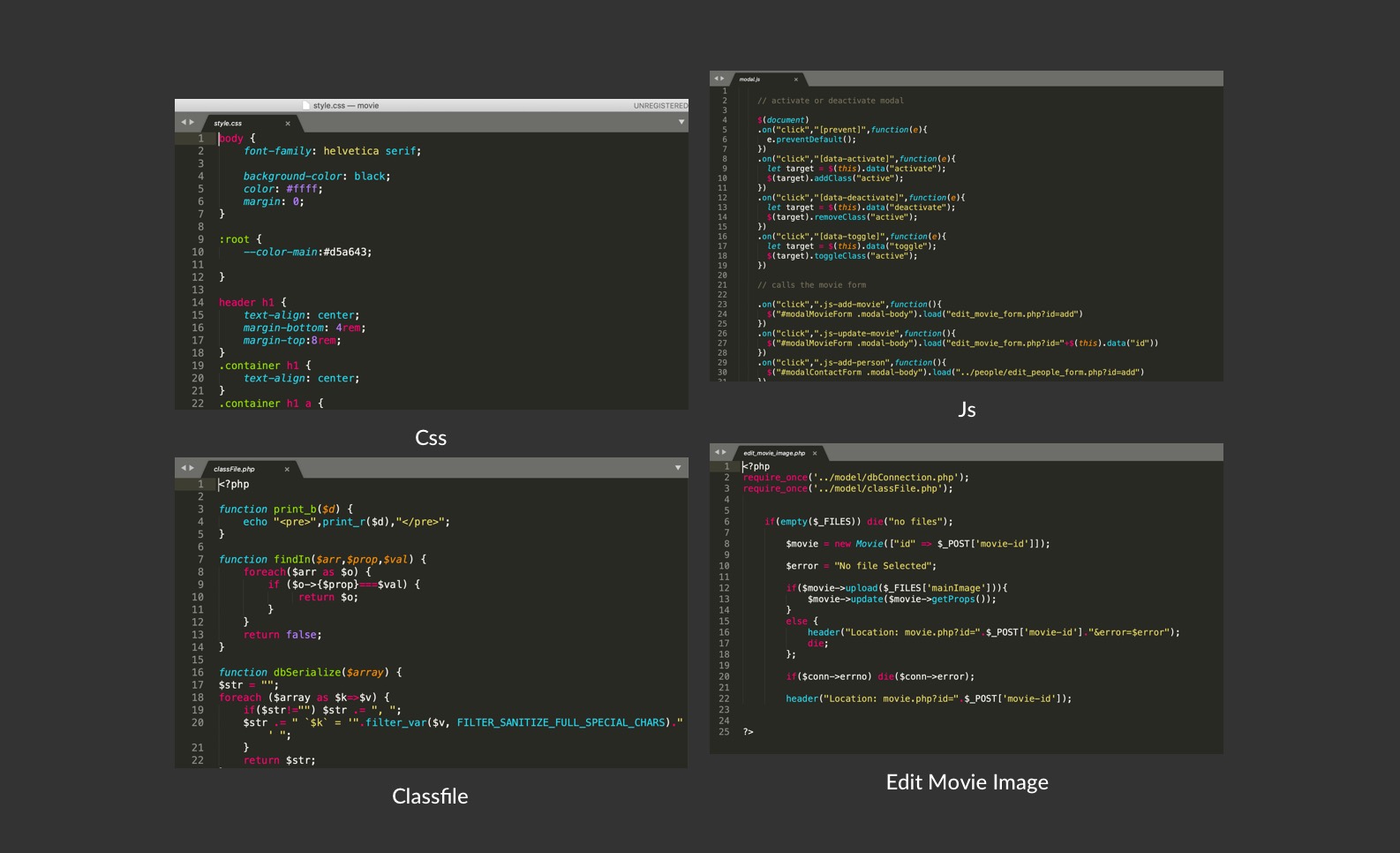Click the file icon in the style.css title bar

pos(306,105)
